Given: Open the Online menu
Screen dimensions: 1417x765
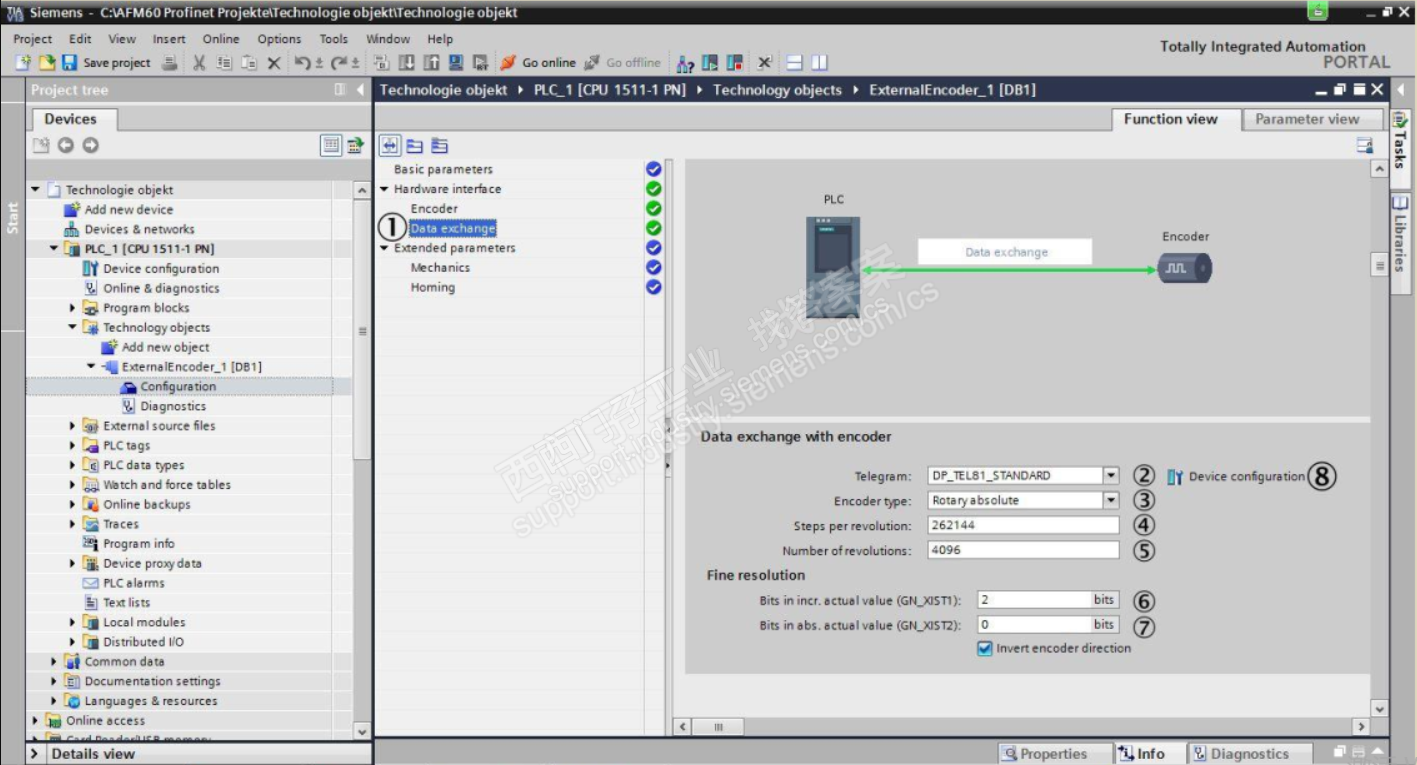Looking at the screenshot, I should pyautogui.click(x=221, y=39).
